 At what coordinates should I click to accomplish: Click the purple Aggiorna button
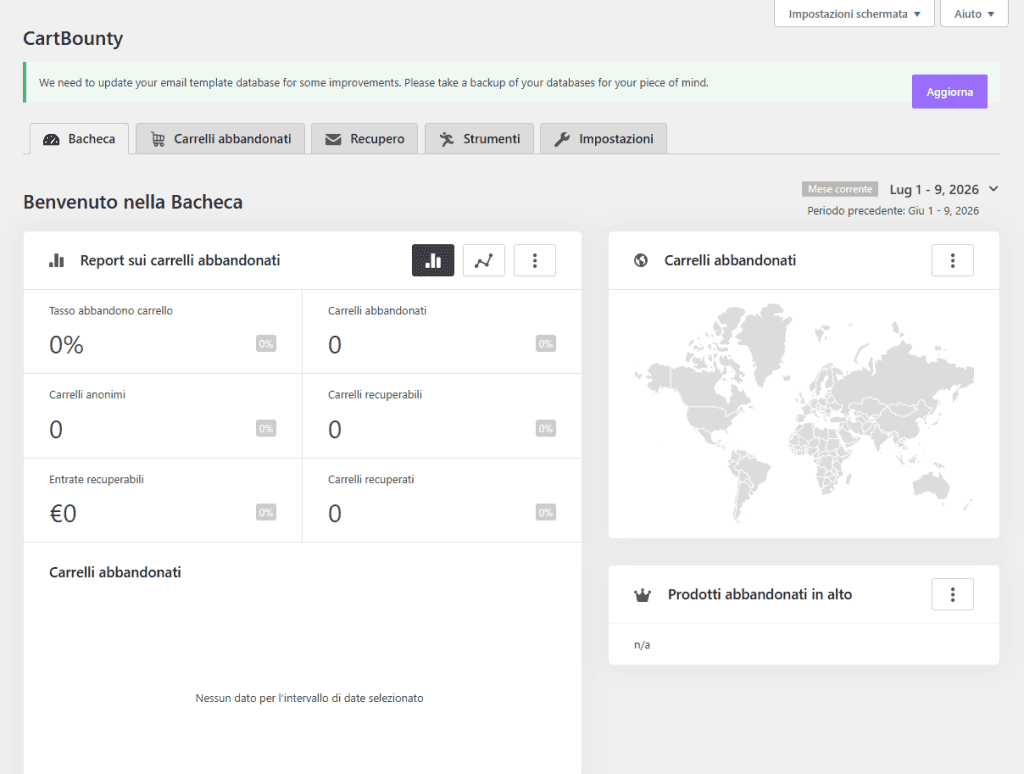click(950, 92)
